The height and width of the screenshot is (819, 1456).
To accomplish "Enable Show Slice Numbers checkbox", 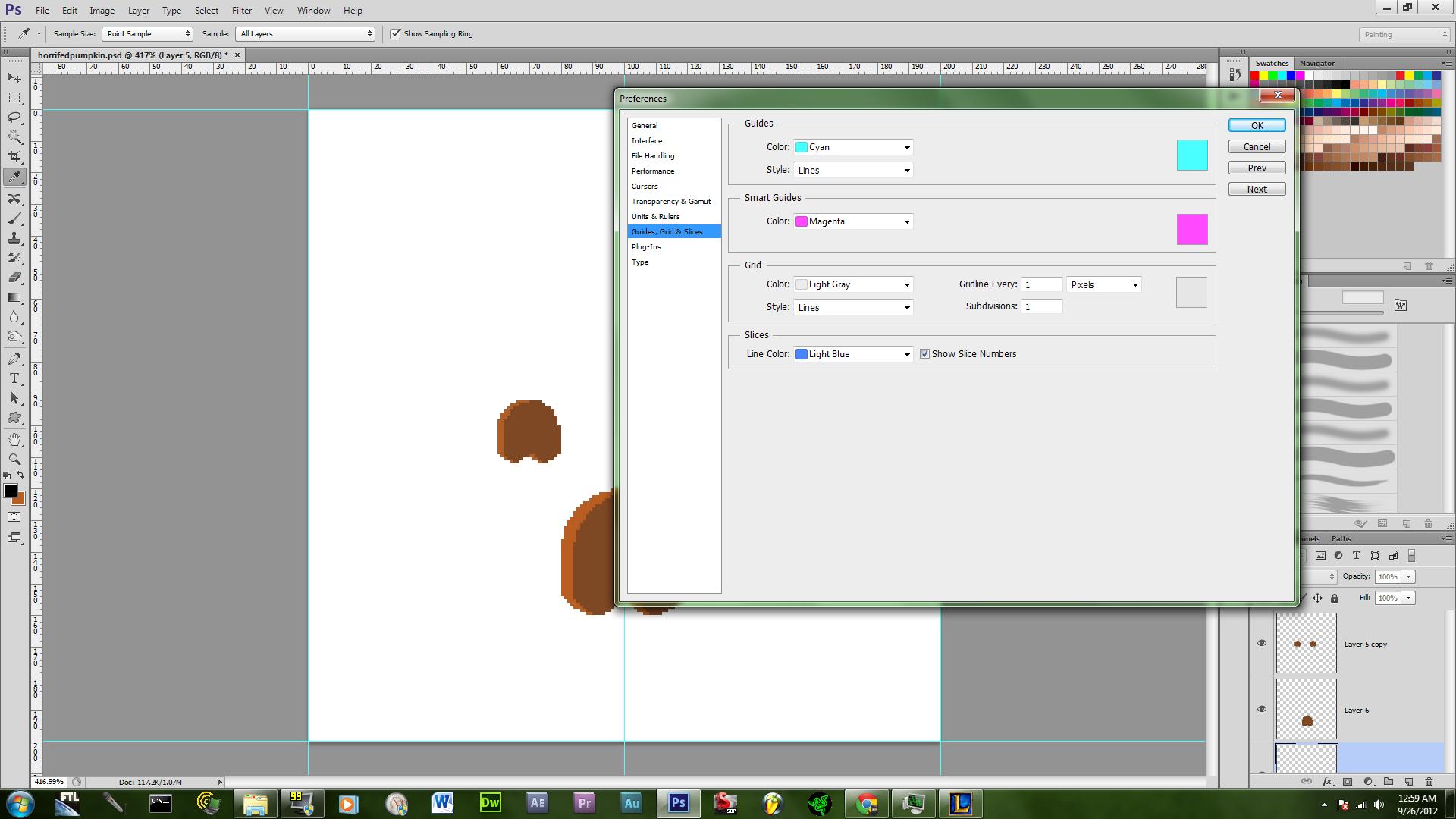I will click(x=922, y=354).
